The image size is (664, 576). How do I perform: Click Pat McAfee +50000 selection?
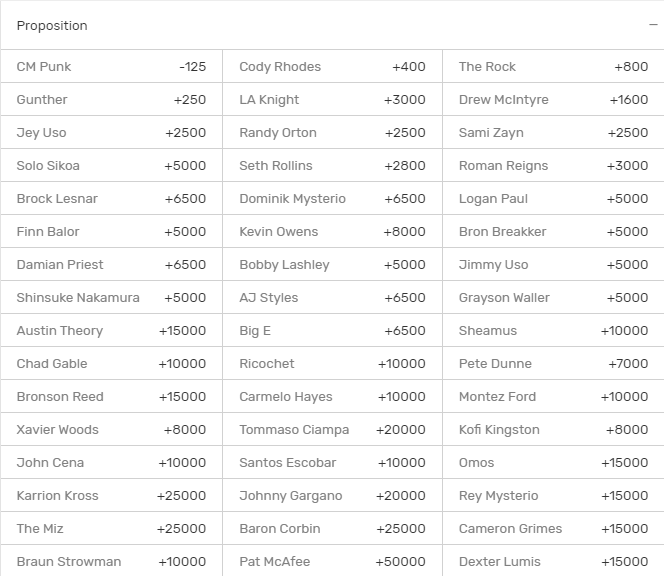coord(332,561)
